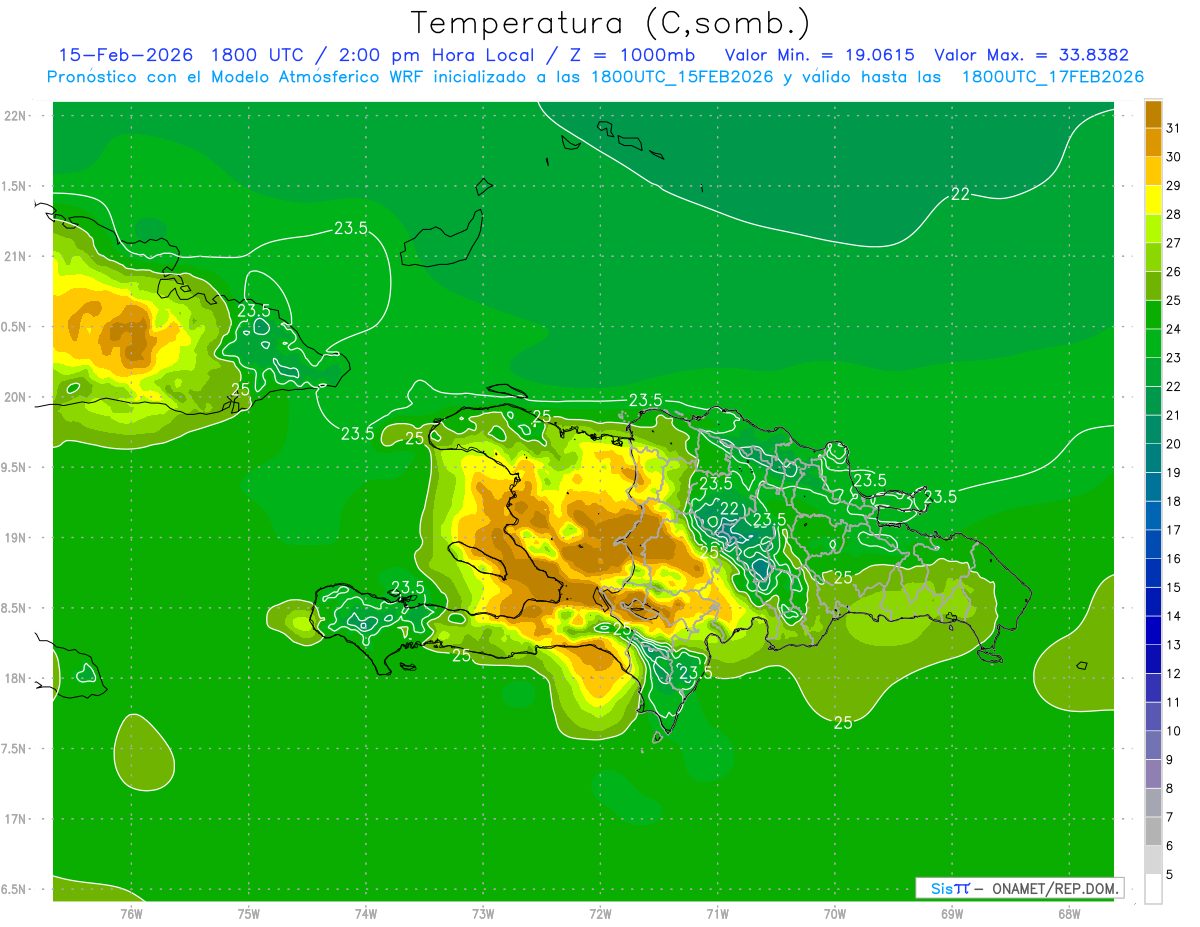The image size is (1200, 927).
Task: Pick the white swatch below colorbar value 5
Action: coord(1153,888)
